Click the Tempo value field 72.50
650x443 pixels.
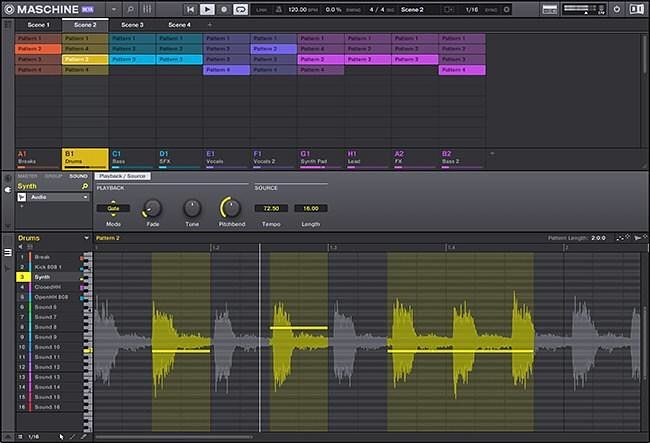(x=269, y=208)
